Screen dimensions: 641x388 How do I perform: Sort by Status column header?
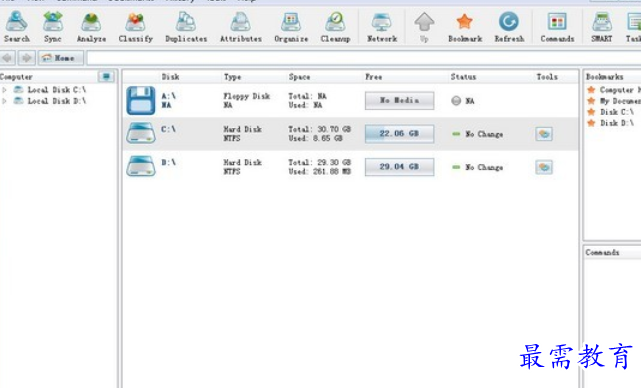pos(463,77)
